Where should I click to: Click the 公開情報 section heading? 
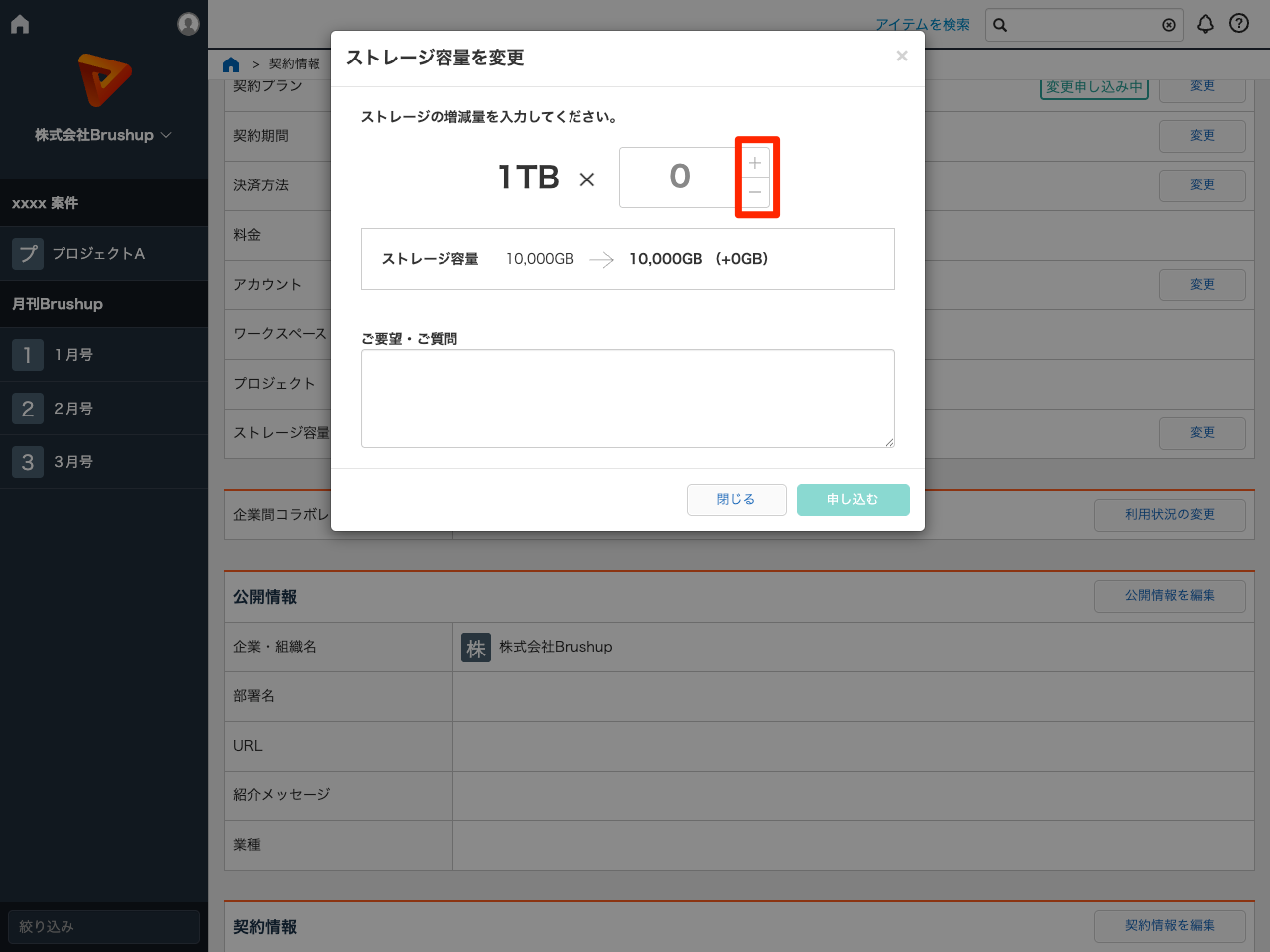click(x=265, y=597)
